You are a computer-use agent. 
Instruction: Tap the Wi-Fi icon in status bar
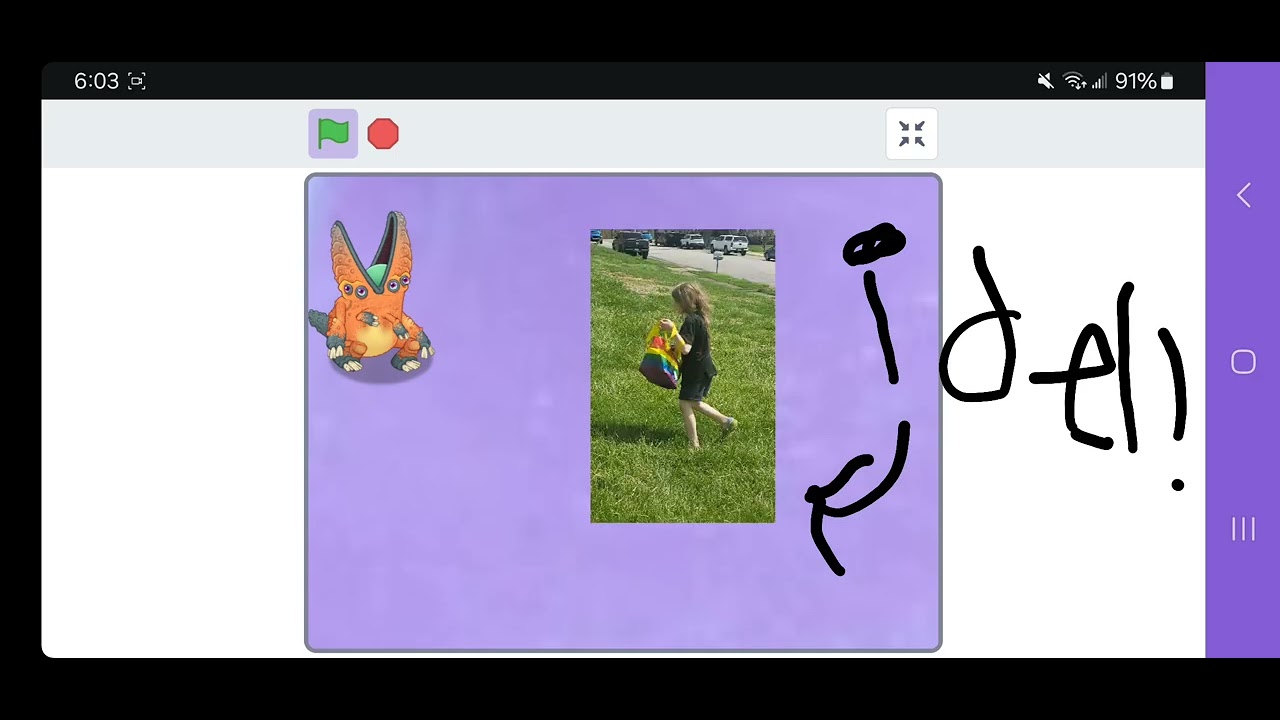tap(1075, 81)
